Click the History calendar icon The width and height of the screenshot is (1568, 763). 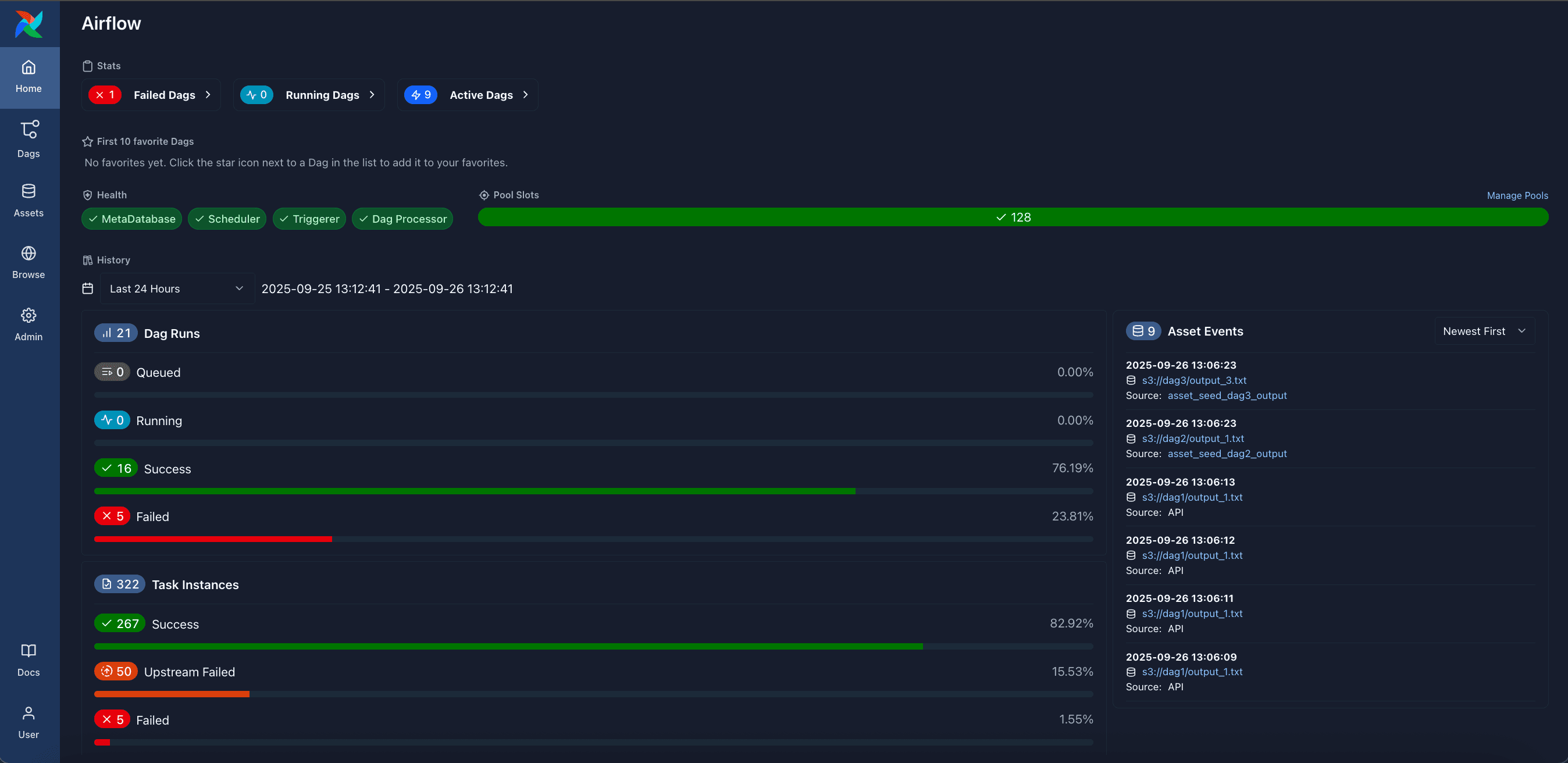pos(88,288)
